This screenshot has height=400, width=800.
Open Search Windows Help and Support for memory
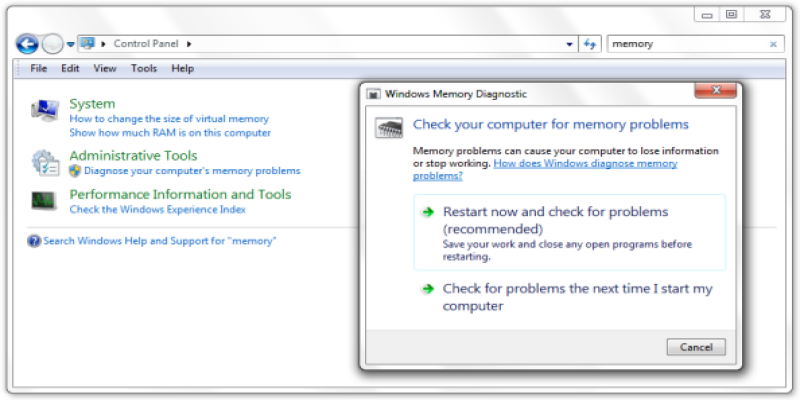160,241
